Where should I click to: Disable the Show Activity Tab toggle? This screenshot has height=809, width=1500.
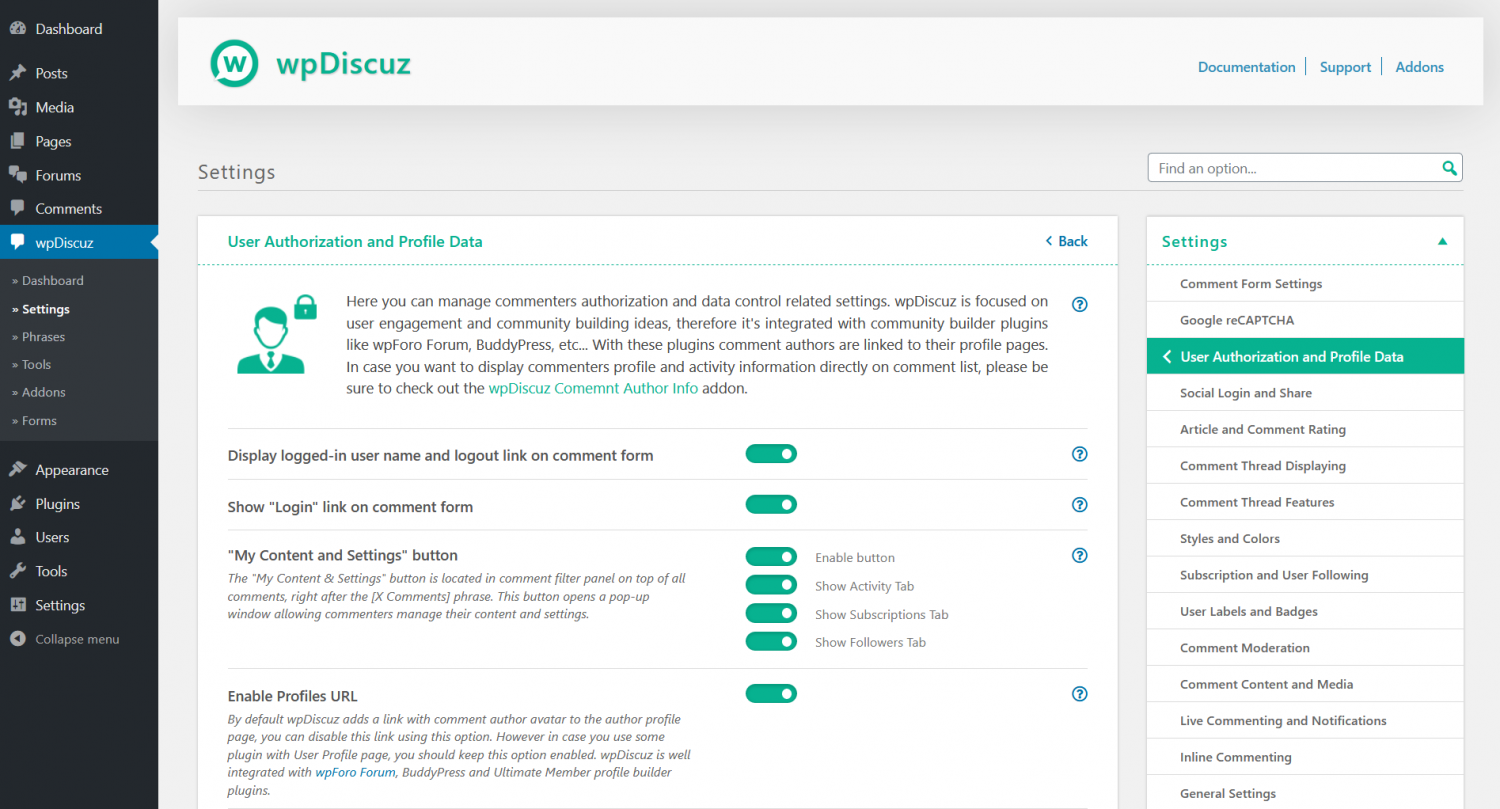coord(771,585)
